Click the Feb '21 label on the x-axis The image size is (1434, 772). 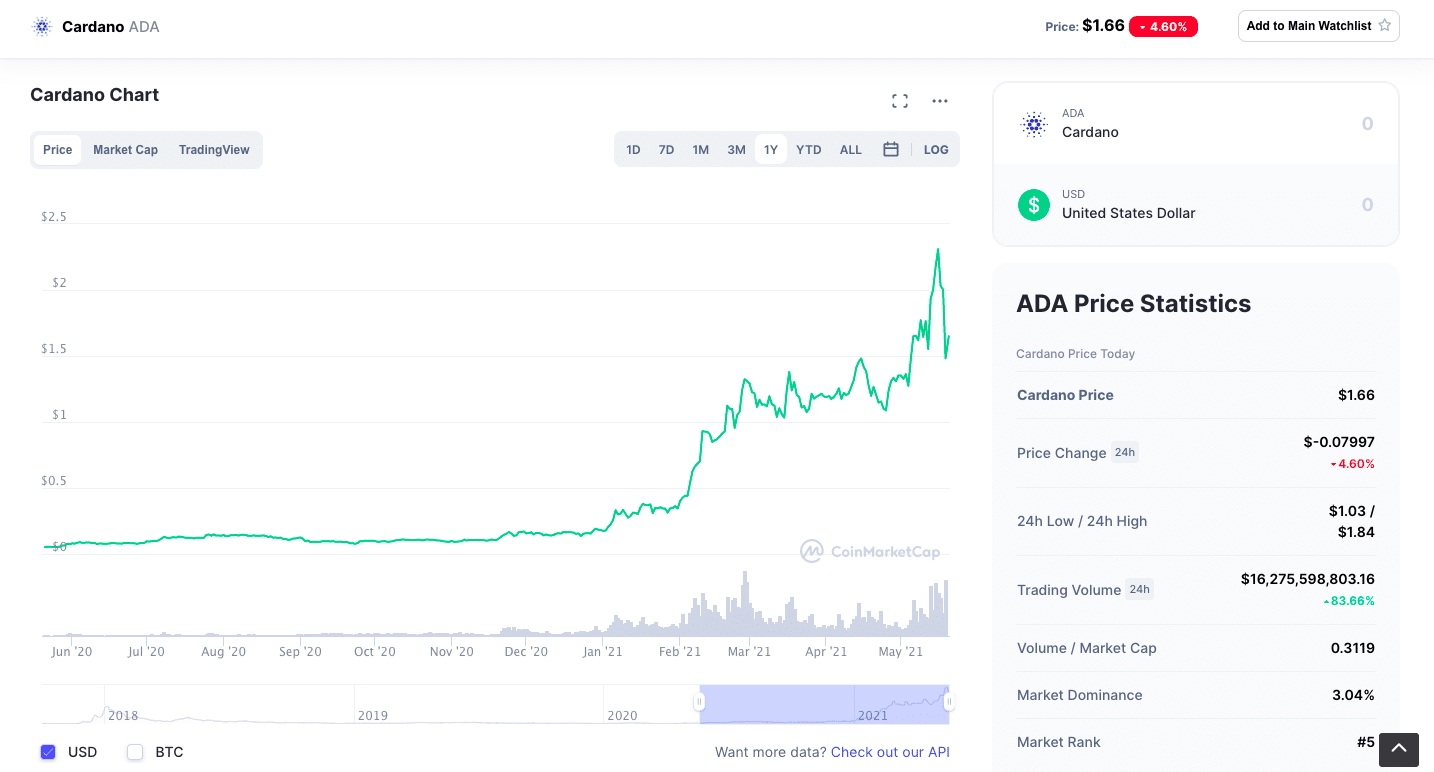[x=680, y=652]
